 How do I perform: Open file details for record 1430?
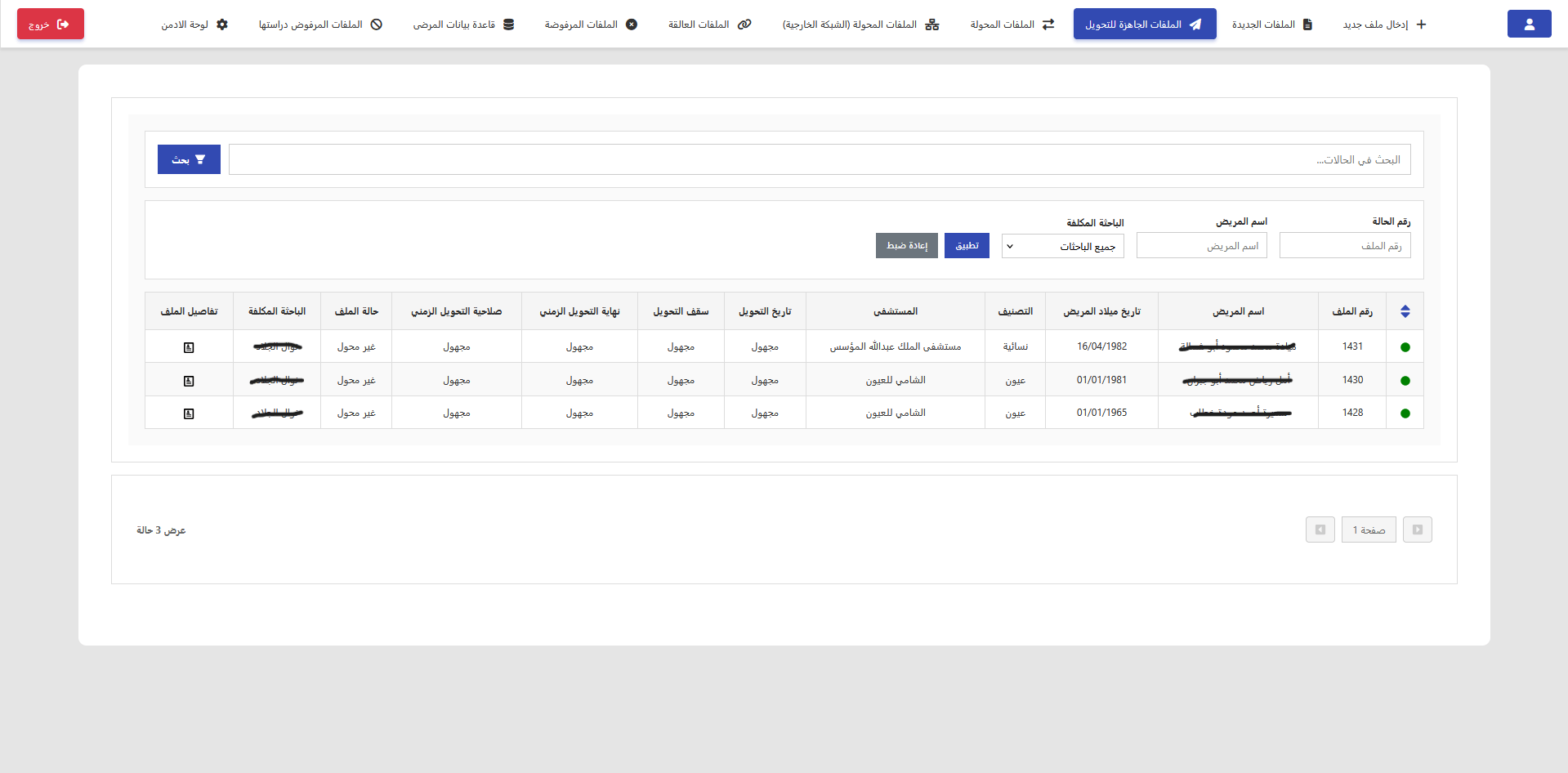coord(188,380)
